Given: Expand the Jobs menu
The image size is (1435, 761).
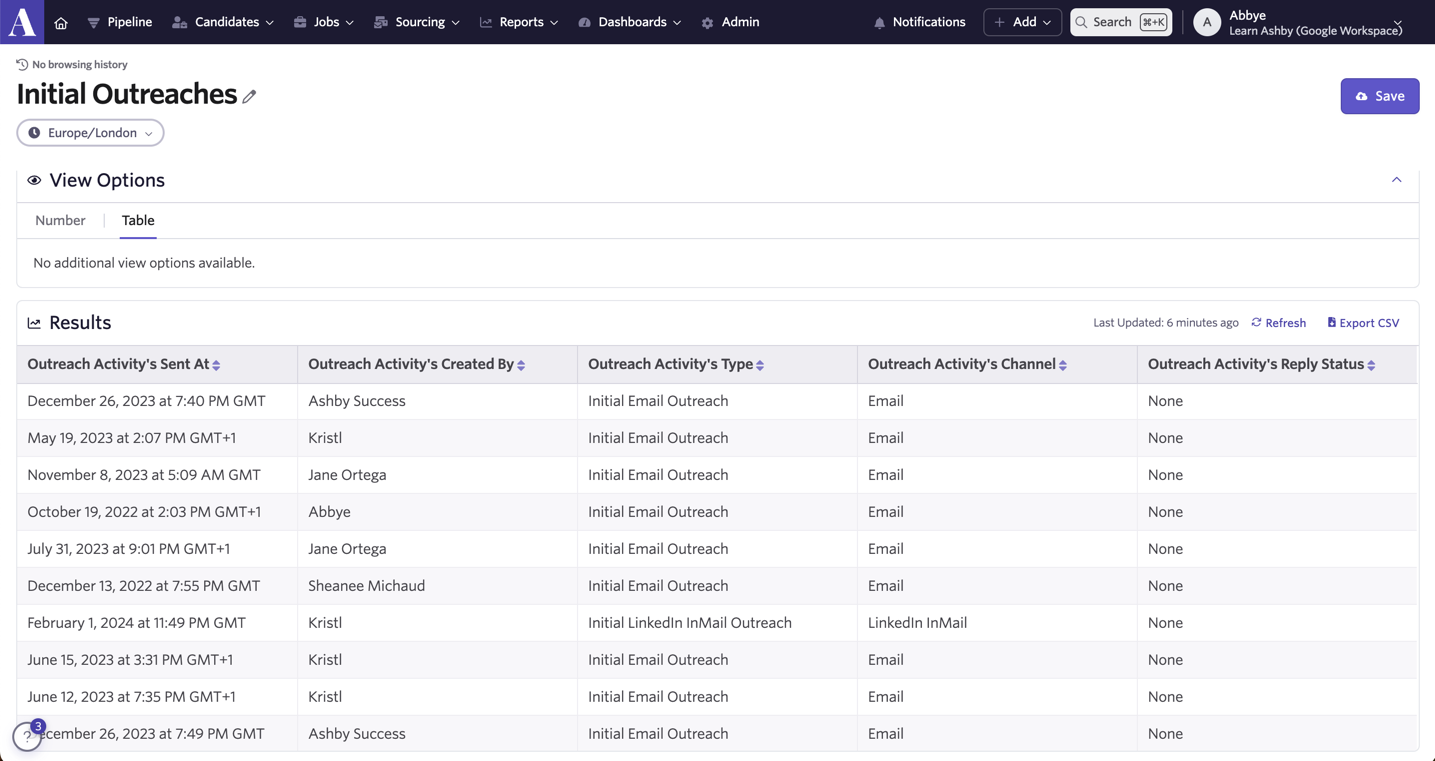Looking at the screenshot, I should pos(324,22).
